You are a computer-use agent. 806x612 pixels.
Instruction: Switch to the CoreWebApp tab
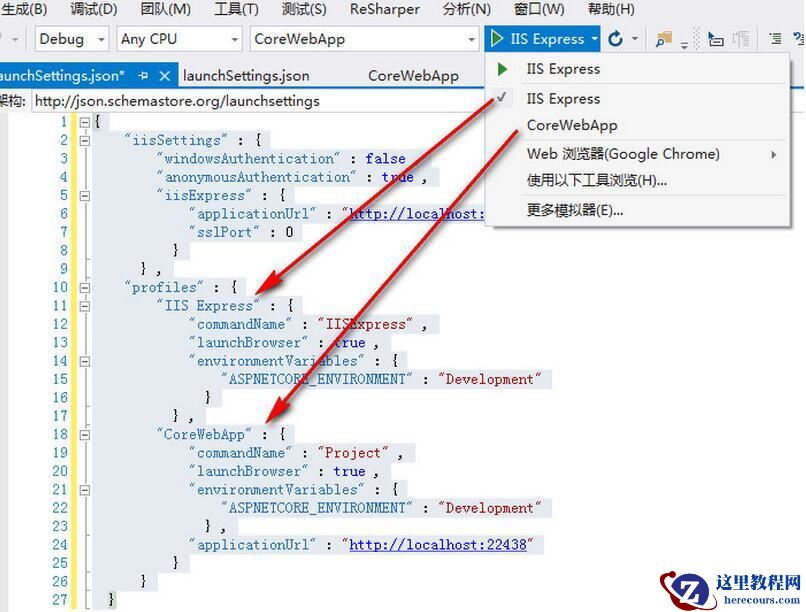pyautogui.click(x=413, y=76)
